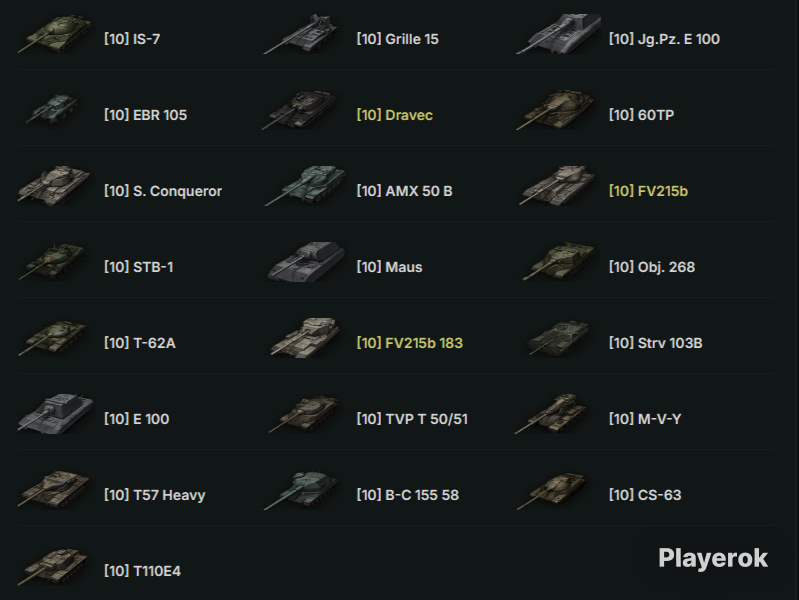Click the FV215b 183 highlighted label
Screen dimensions: 799x600
coord(410,343)
